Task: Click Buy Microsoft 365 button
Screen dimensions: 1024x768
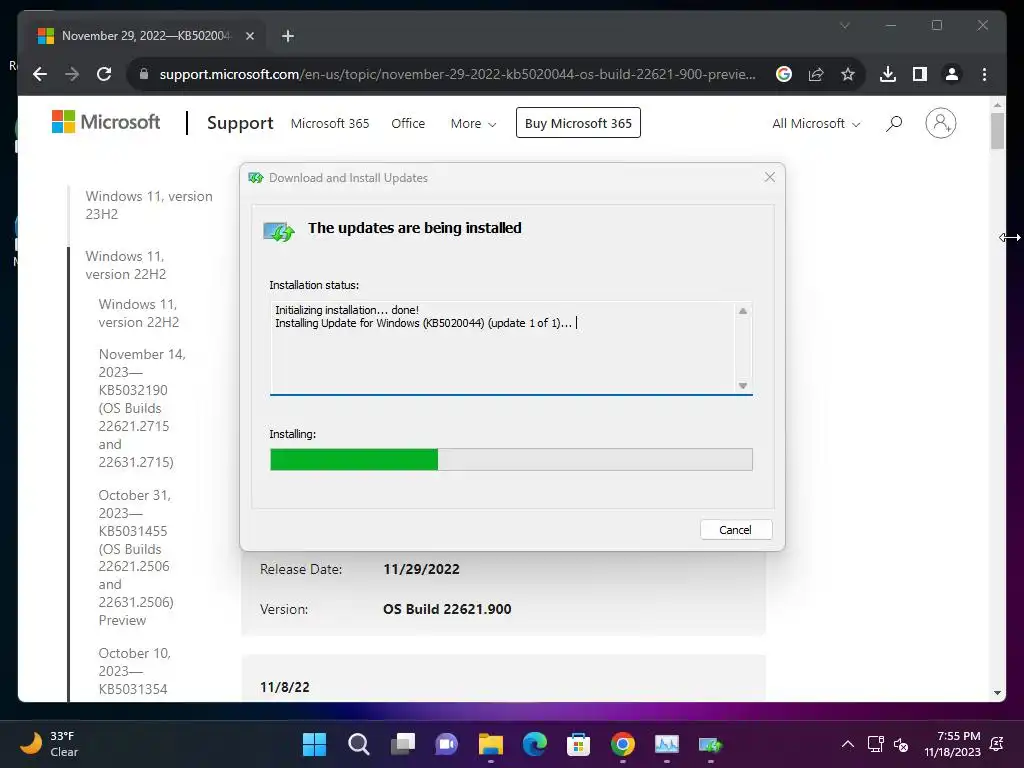Action: (578, 123)
